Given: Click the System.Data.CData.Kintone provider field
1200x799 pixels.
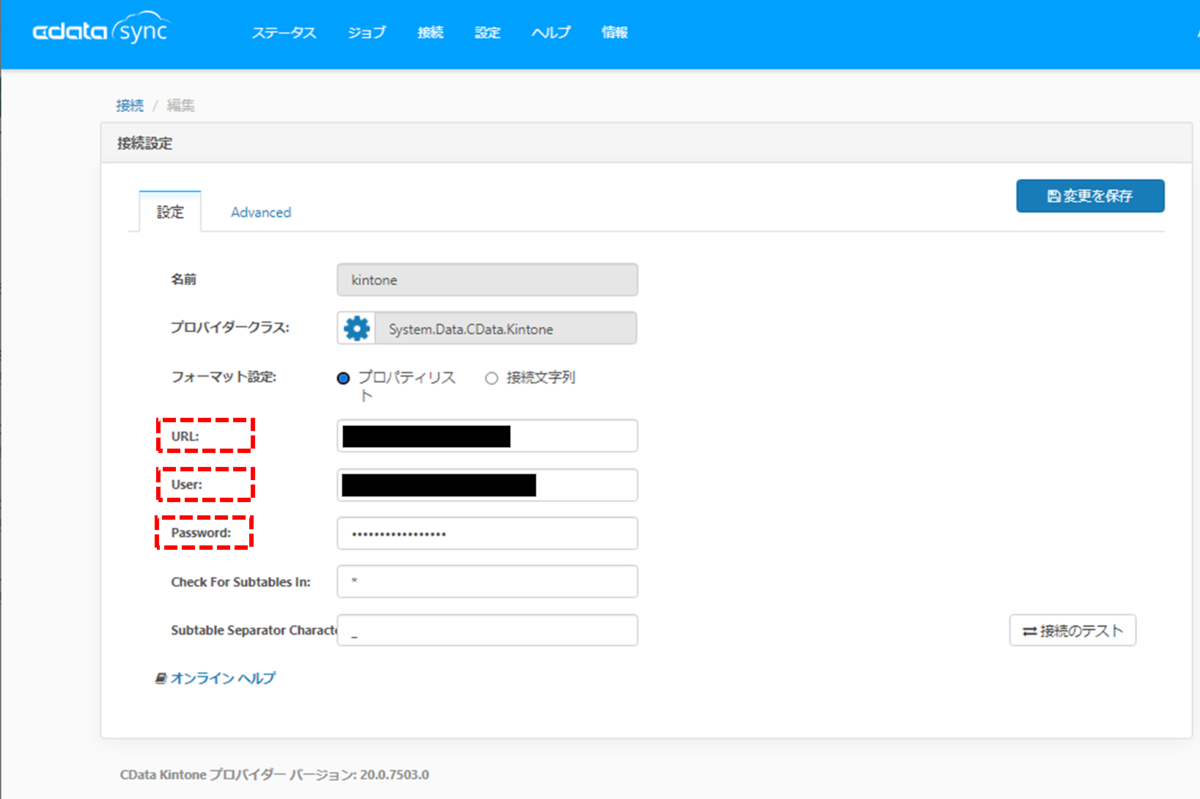Looking at the screenshot, I should click(505, 328).
